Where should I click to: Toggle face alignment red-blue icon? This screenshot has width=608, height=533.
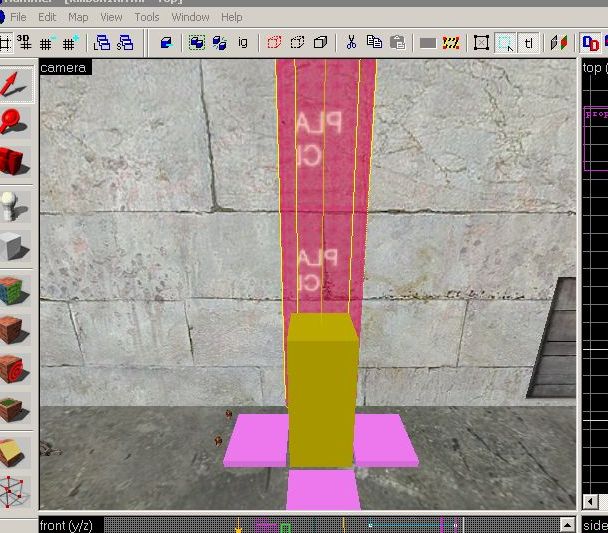(x=559, y=43)
